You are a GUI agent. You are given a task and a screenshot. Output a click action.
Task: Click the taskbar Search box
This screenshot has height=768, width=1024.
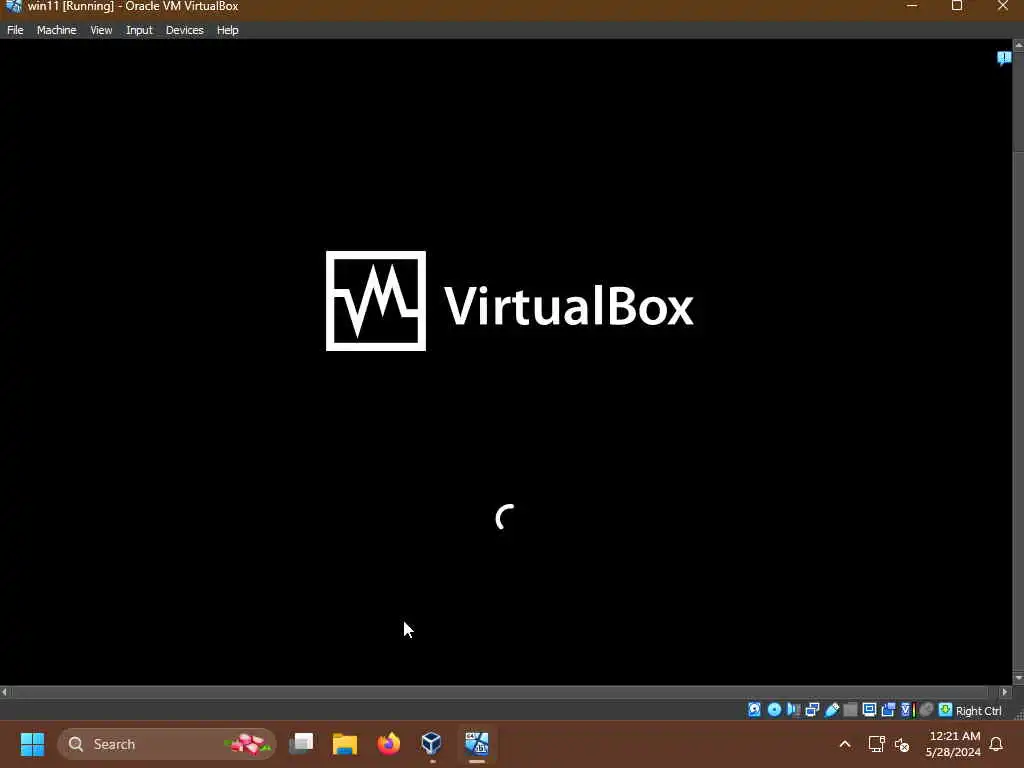(167, 744)
